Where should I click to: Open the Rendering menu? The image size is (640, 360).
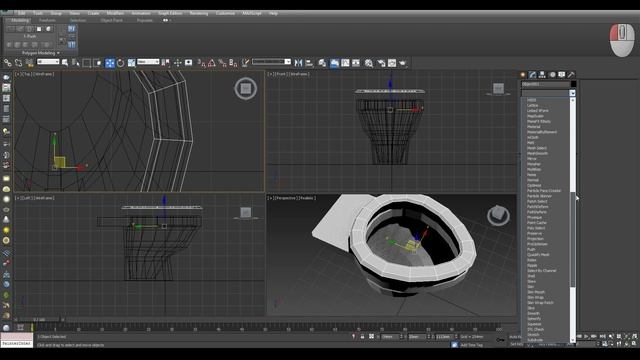(x=199, y=13)
